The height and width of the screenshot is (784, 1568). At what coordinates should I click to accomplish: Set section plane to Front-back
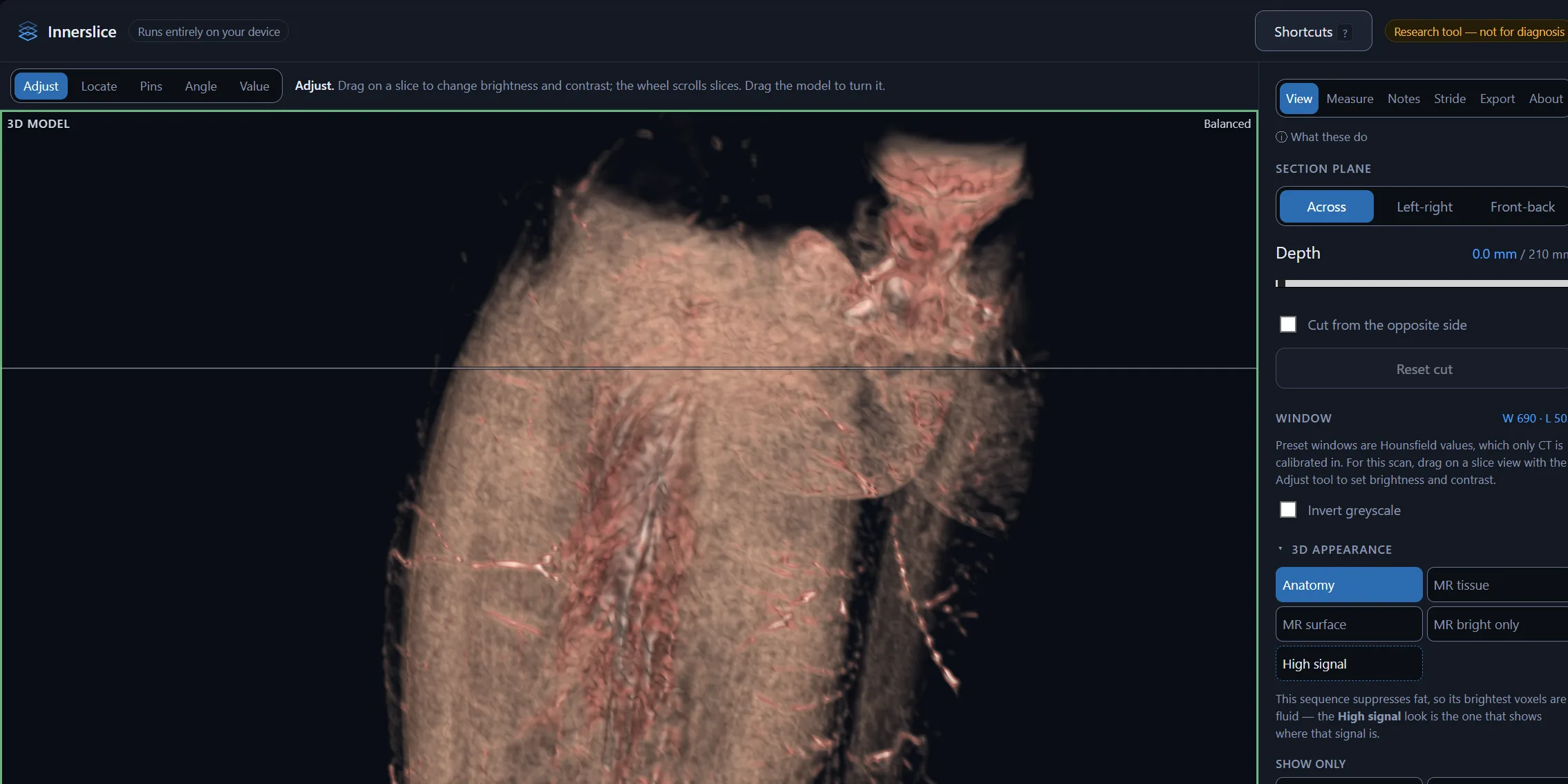(x=1522, y=207)
